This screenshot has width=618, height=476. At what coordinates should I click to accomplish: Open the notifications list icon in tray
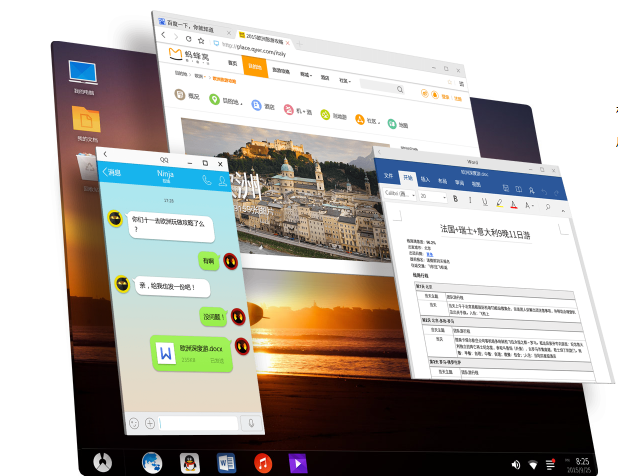(551, 465)
